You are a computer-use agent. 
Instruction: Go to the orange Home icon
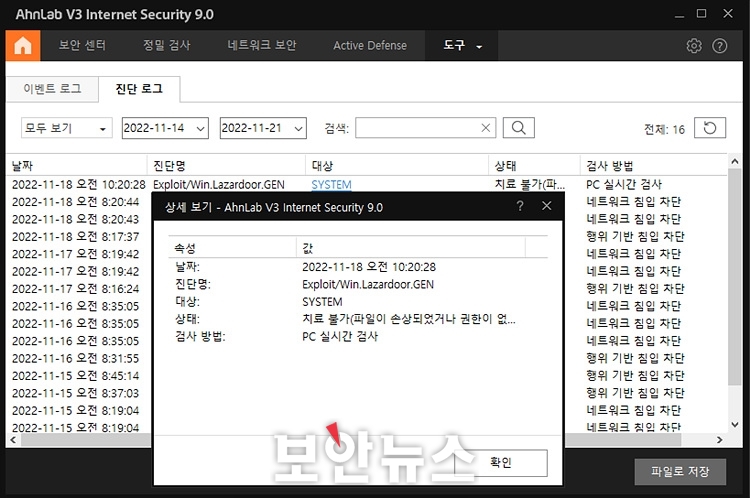(x=23, y=45)
